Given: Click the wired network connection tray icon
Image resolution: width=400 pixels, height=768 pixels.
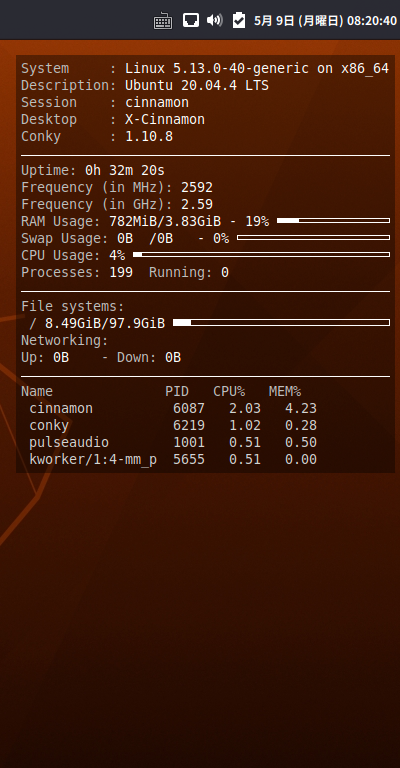Looking at the screenshot, I should [x=191, y=20].
